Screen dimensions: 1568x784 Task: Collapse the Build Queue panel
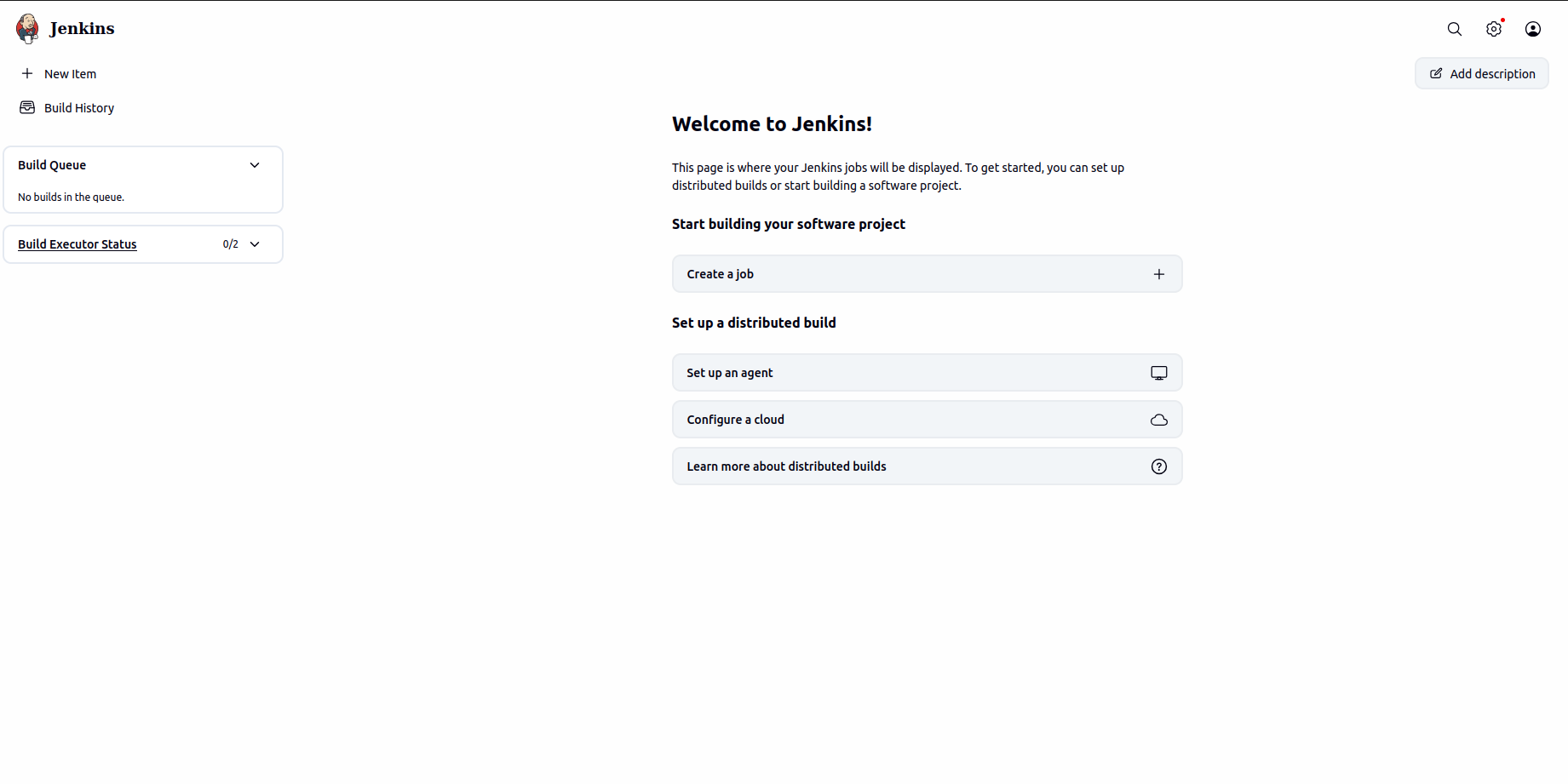coord(255,165)
